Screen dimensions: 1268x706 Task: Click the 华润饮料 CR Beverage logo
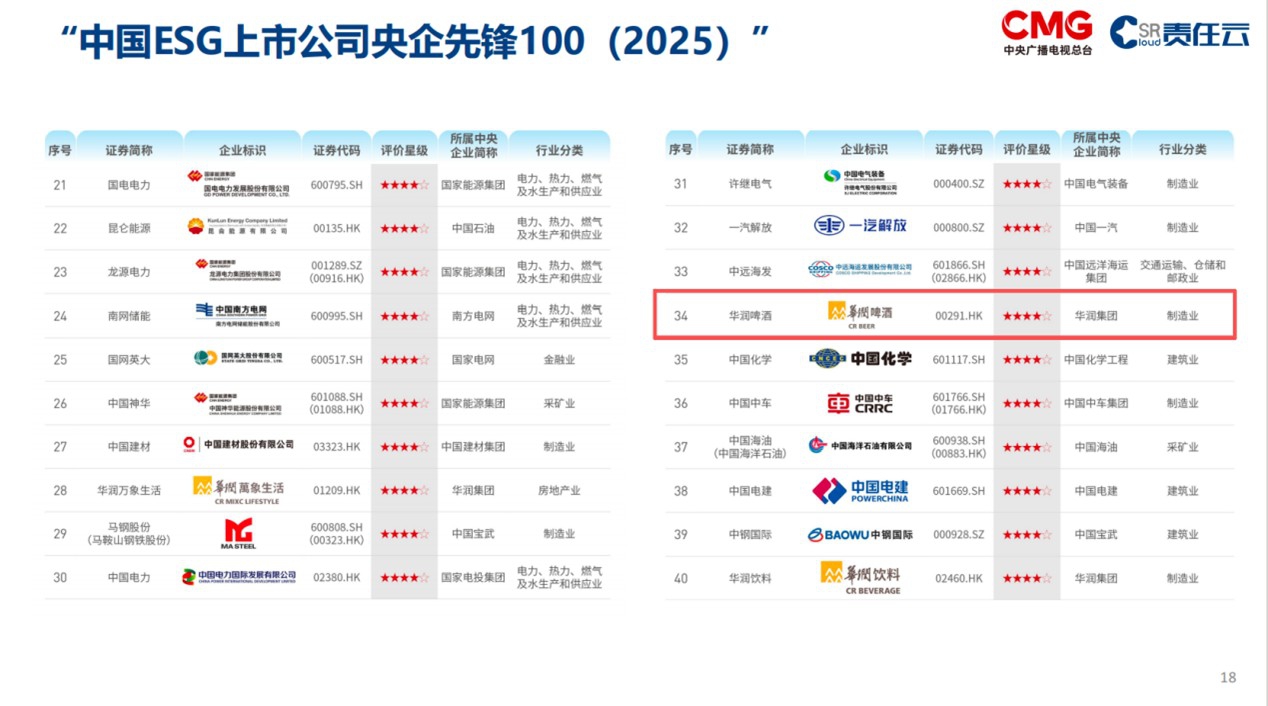coord(860,577)
